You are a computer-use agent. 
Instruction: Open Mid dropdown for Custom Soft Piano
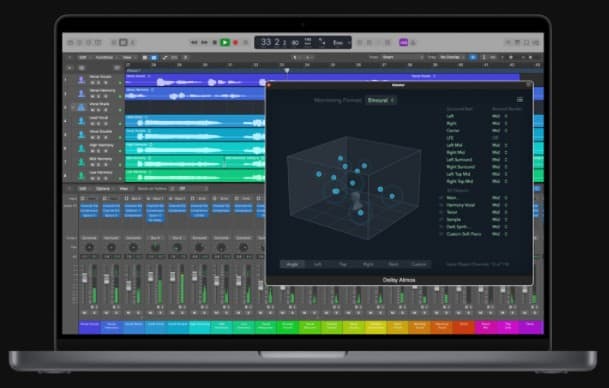(x=499, y=234)
